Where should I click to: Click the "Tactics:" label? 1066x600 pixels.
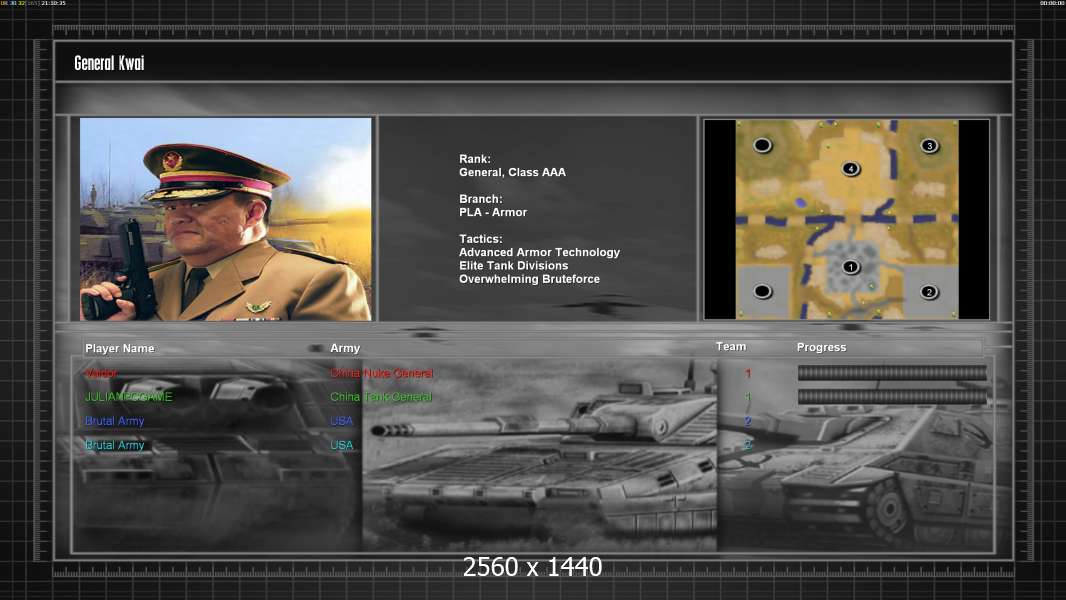click(481, 239)
